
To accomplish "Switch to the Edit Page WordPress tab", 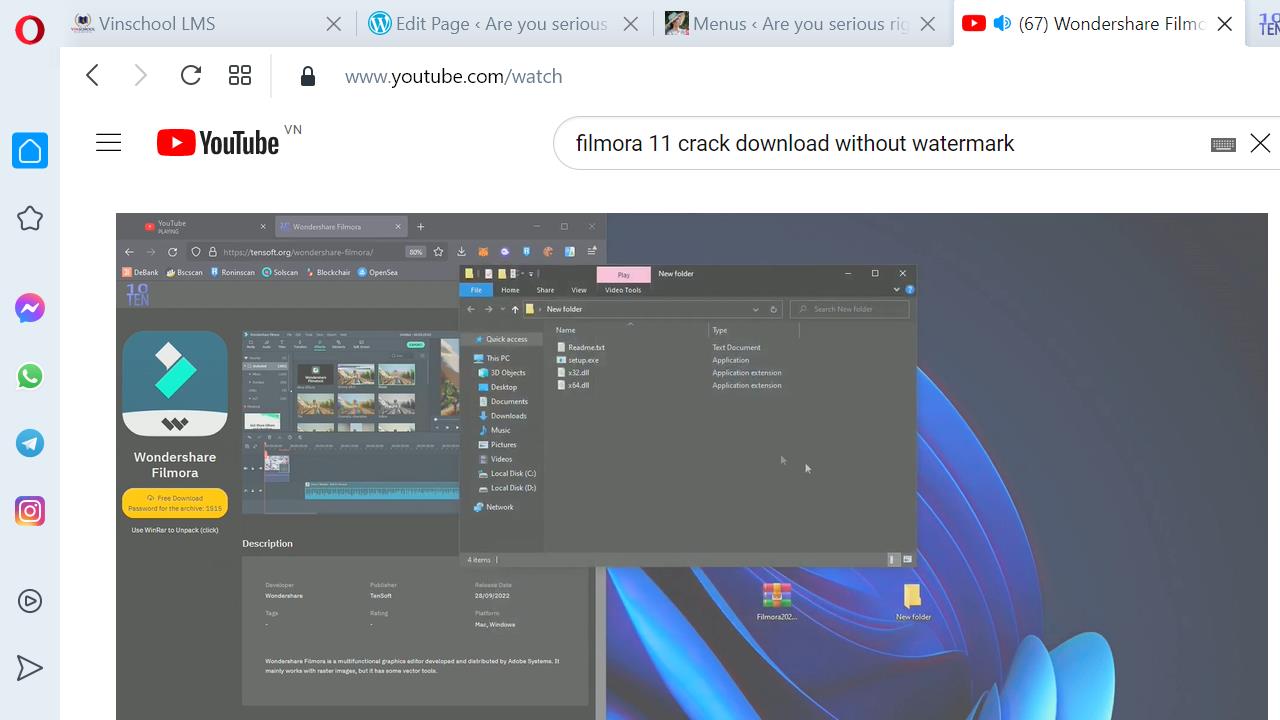I will [490, 24].
